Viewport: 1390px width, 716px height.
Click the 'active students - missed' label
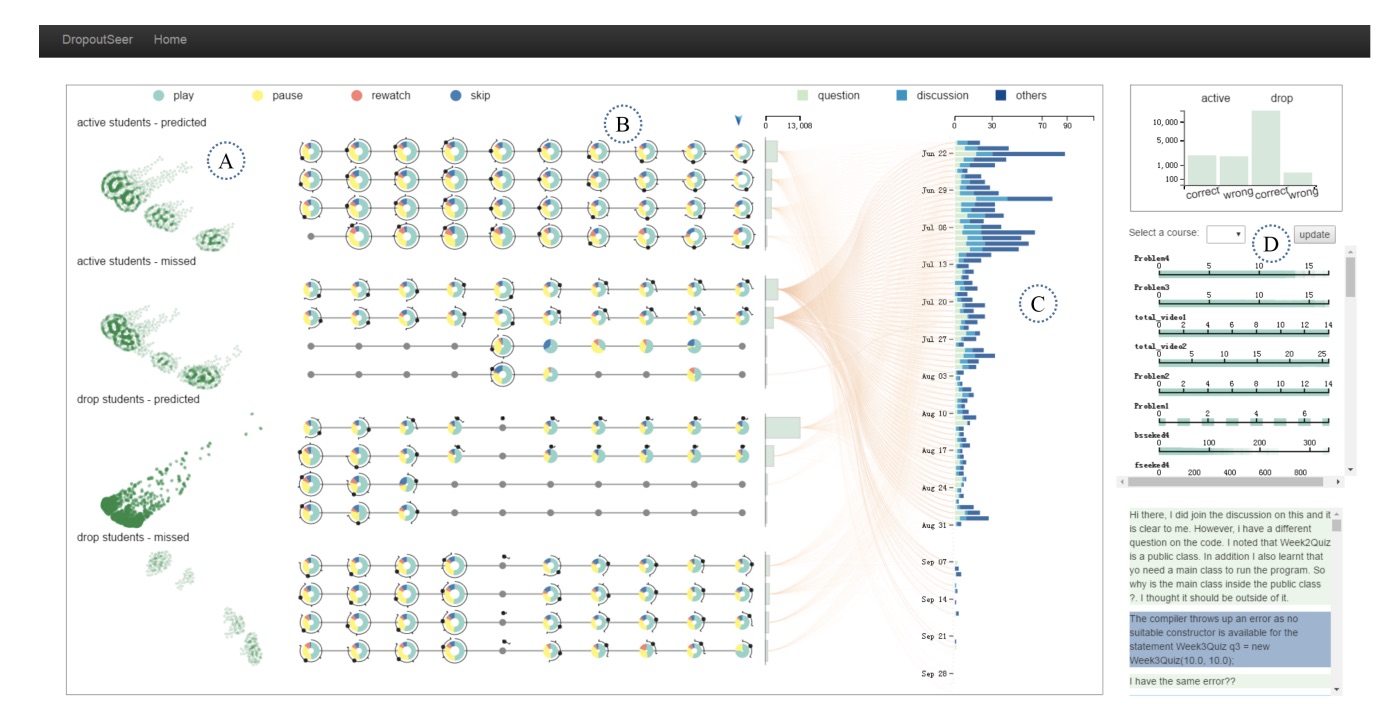tap(136, 261)
